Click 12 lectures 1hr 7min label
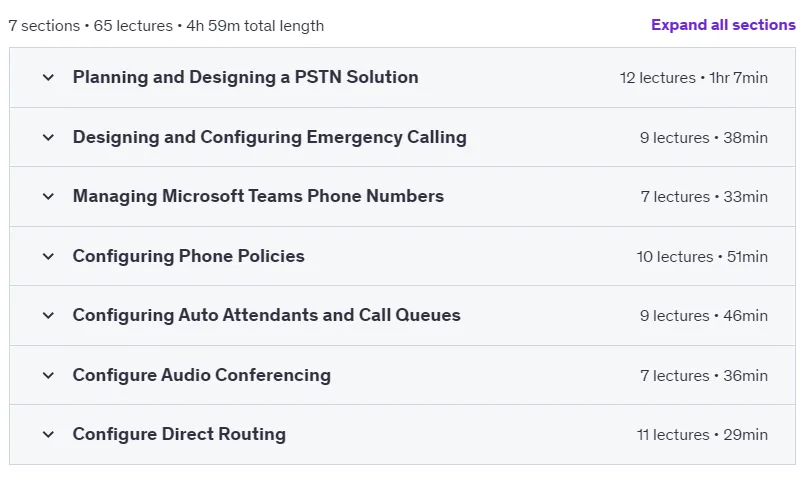Viewport: 811px width, 486px height. 694,78
